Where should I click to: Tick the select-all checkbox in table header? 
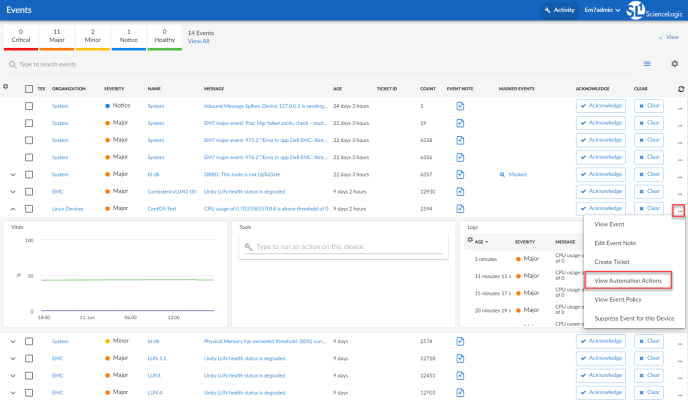(28, 89)
